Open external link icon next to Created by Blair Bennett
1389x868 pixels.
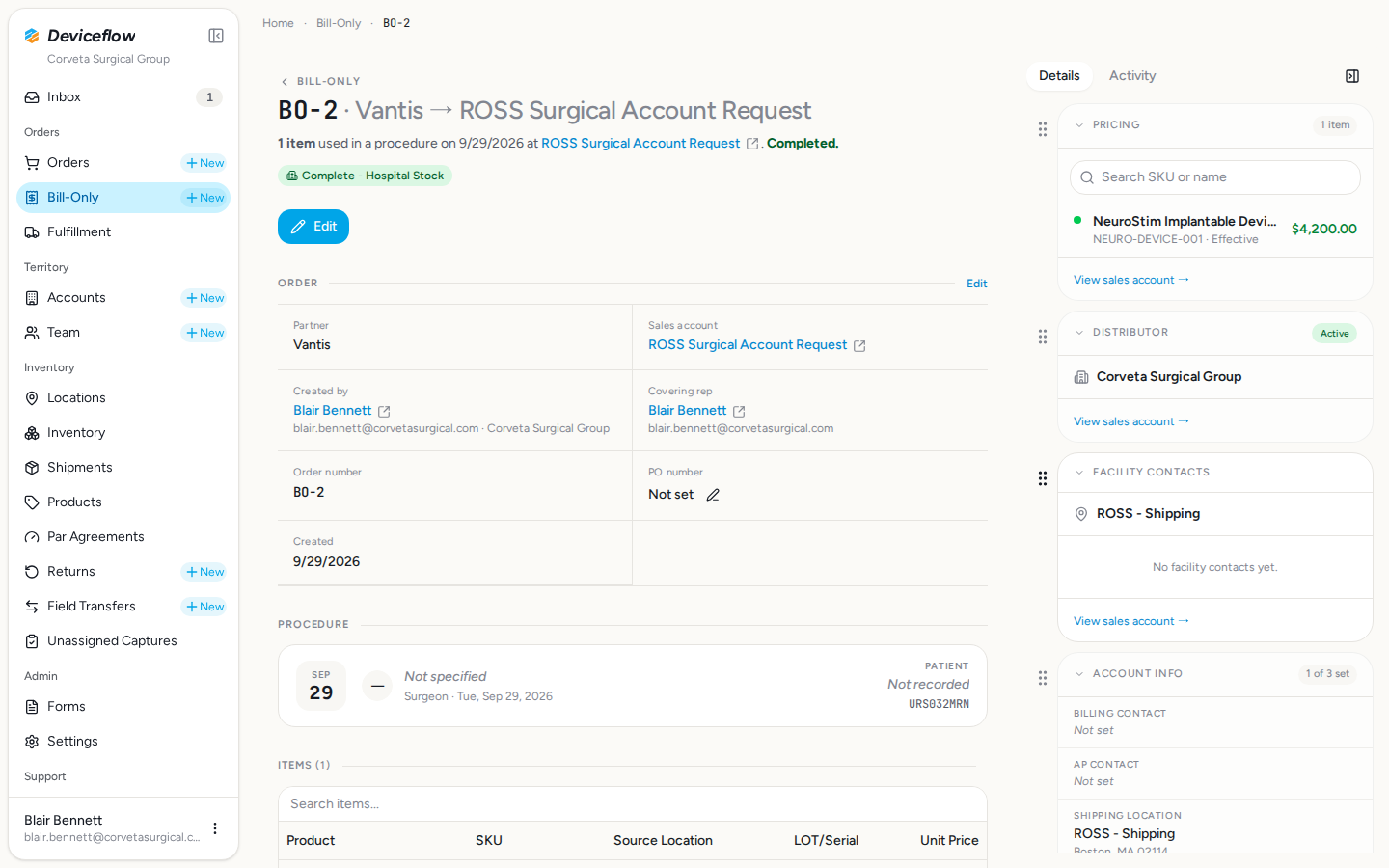[x=384, y=411]
